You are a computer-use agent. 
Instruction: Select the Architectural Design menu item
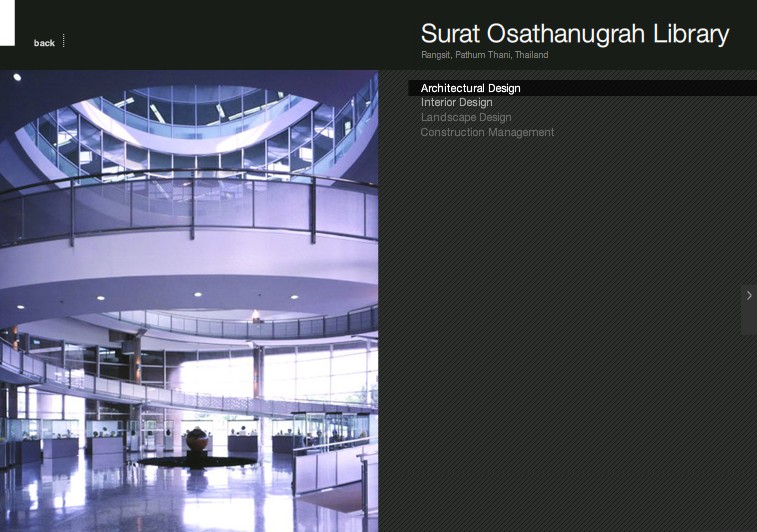tap(582, 88)
